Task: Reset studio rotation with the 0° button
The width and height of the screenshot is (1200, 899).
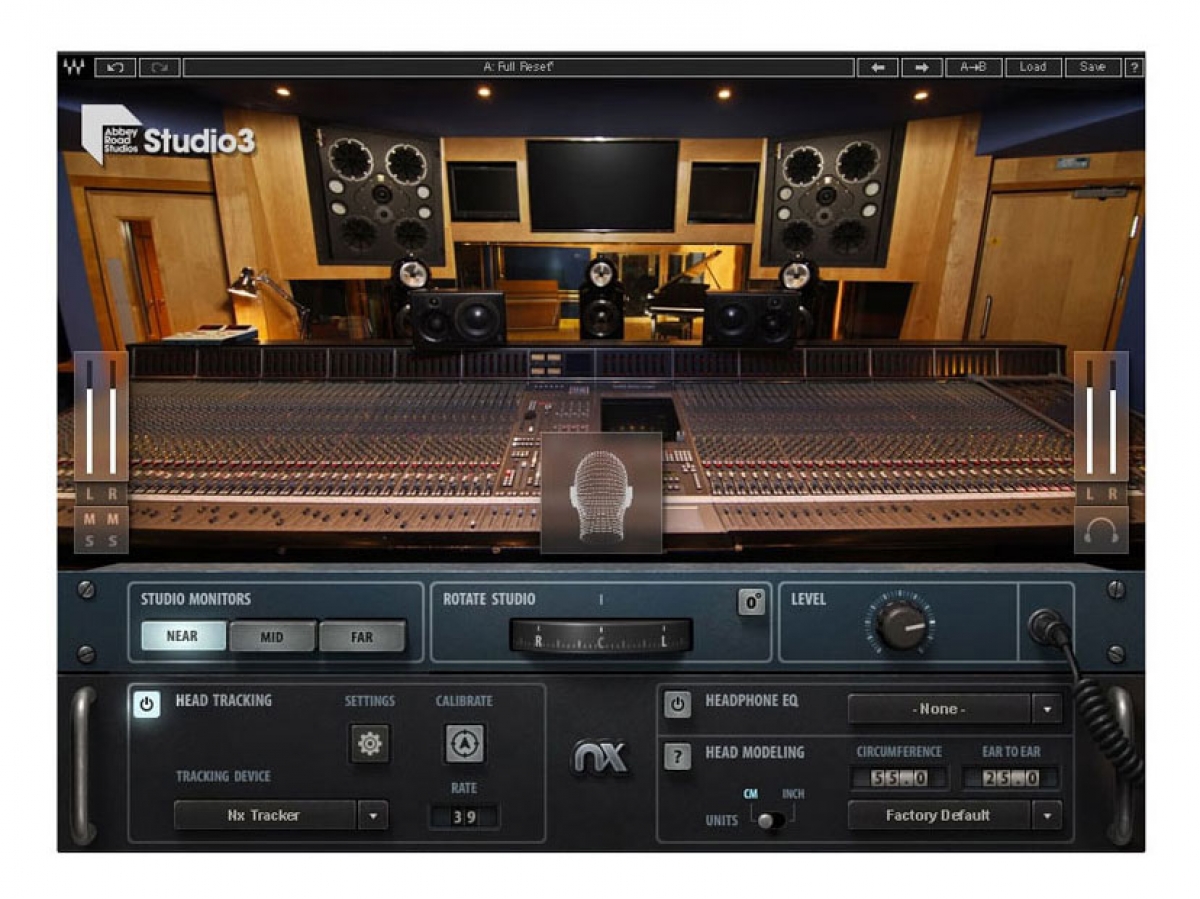Action: [751, 602]
